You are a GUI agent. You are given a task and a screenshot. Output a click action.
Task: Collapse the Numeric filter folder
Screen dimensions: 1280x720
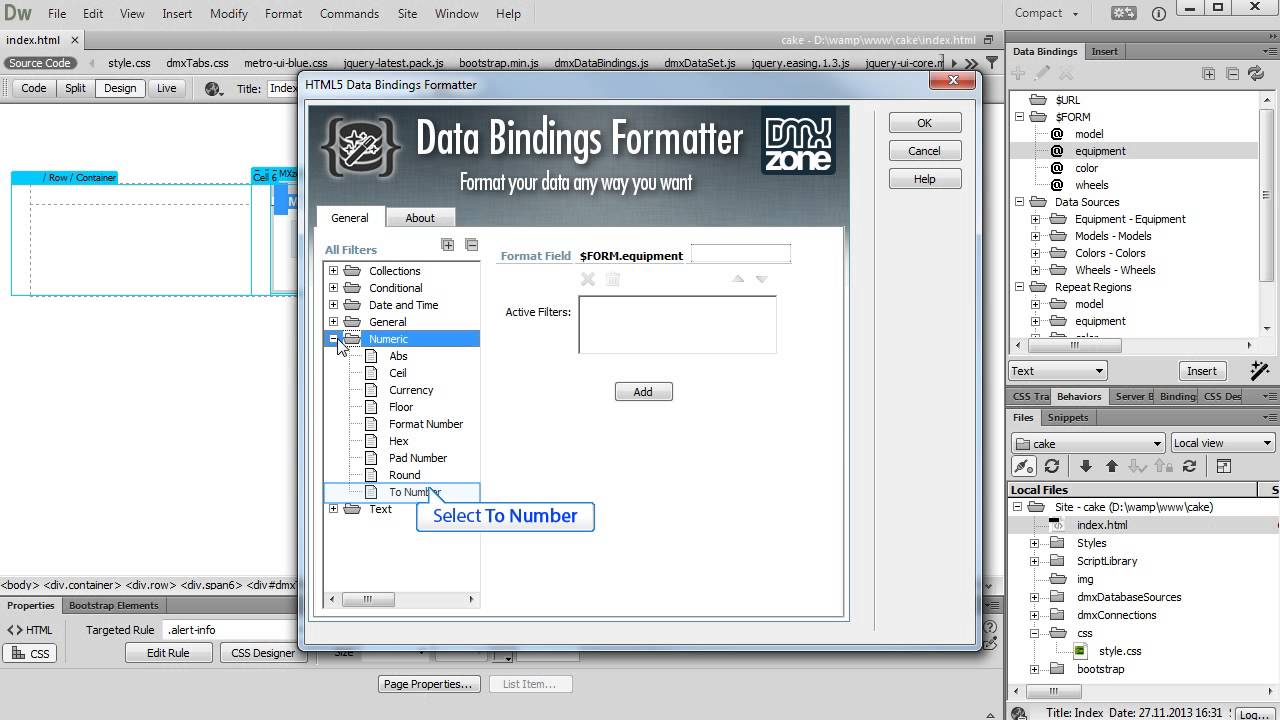(x=333, y=339)
